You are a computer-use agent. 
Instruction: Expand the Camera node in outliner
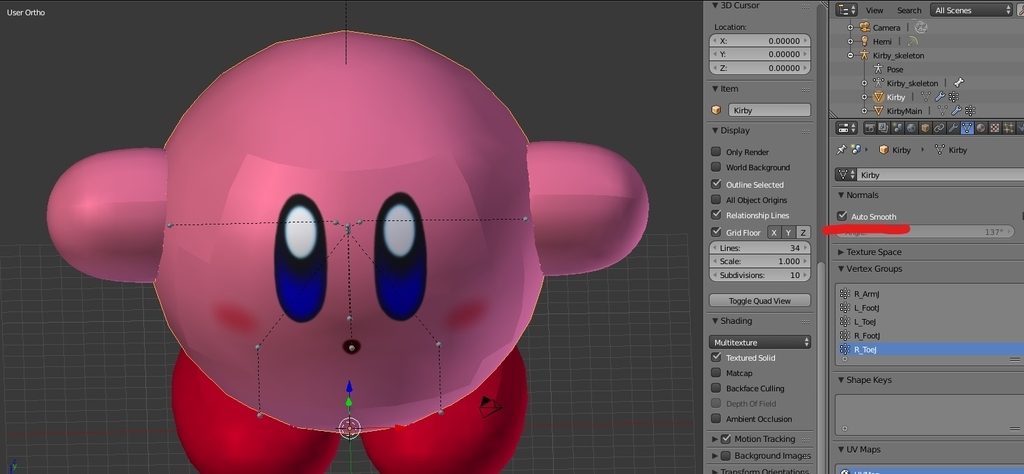click(x=850, y=27)
